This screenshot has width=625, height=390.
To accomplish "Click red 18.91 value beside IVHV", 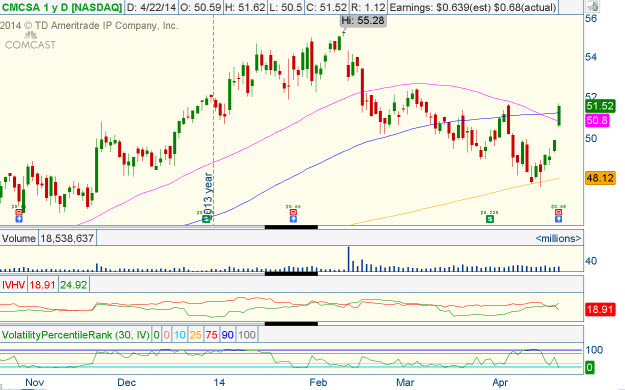I will [x=42, y=285].
